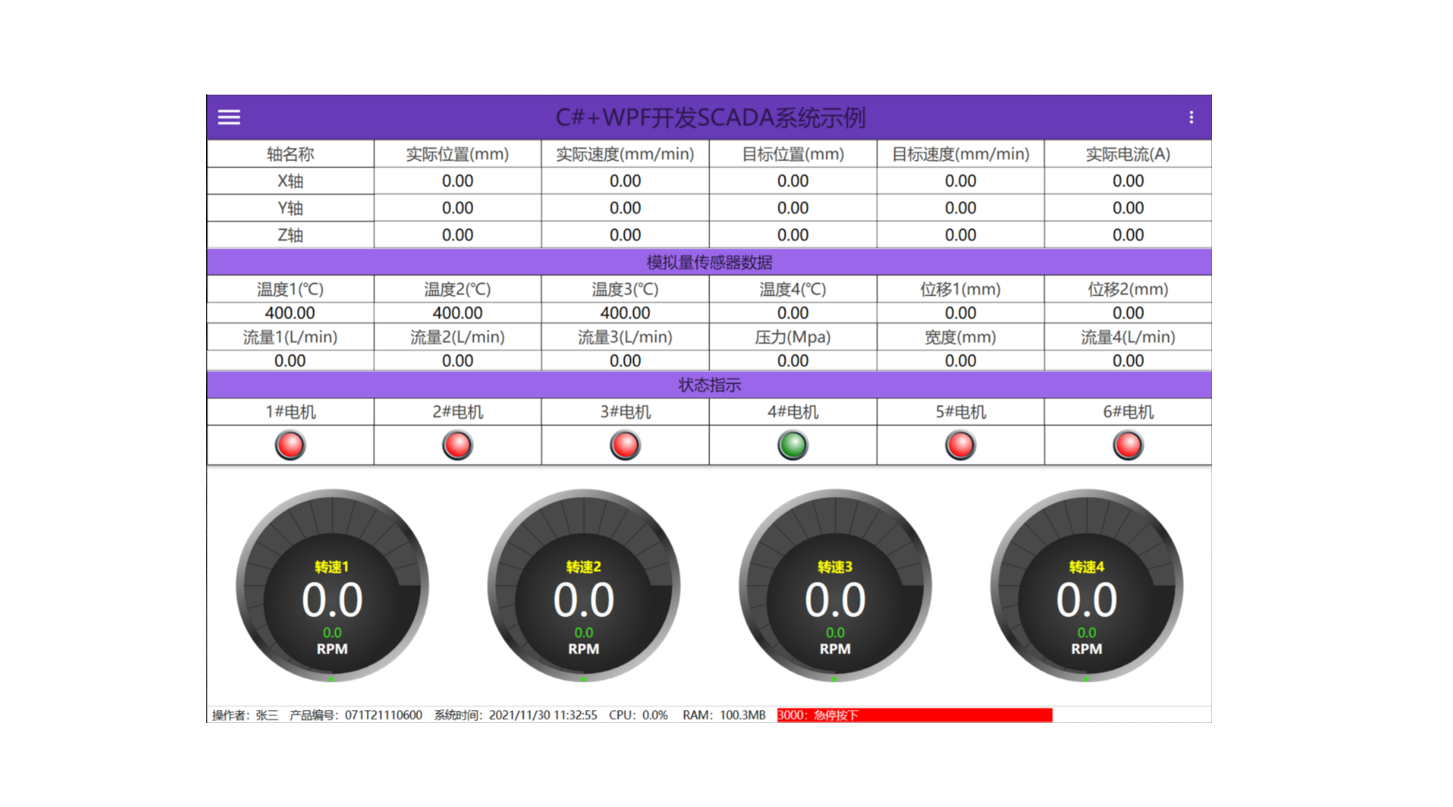
Task: Select the 状态指示 section header
Action: [x=709, y=385]
